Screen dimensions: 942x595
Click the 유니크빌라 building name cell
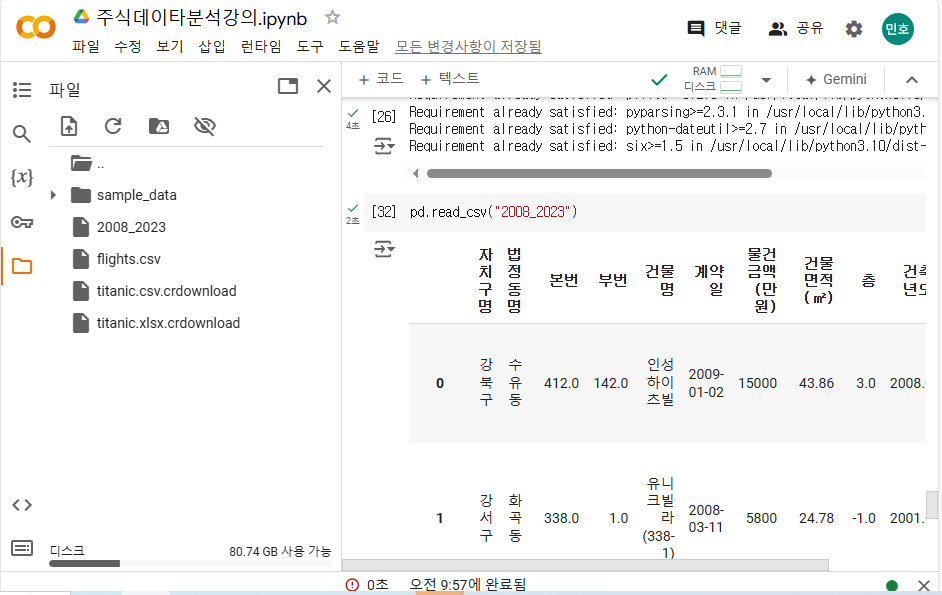click(660, 518)
